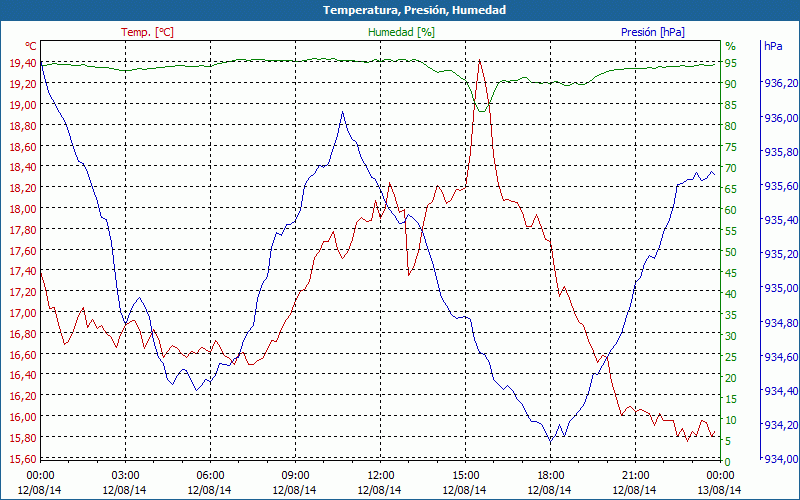The width and height of the screenshot is (800, 500).
Task: Select the 'Temp. [°C]' legend label
Action: [x=147, y=32]
